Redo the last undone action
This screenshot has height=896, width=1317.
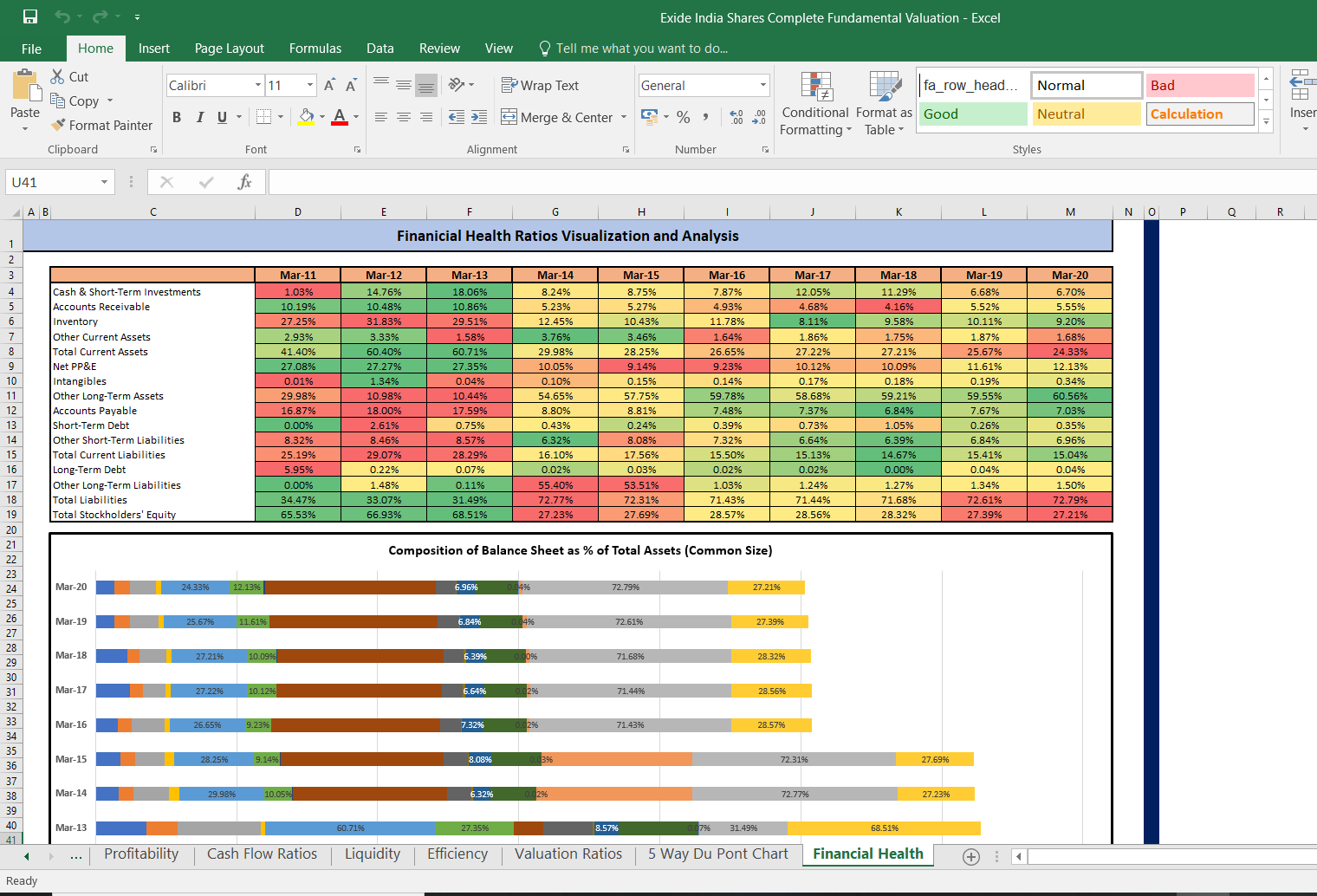(100, 17)
